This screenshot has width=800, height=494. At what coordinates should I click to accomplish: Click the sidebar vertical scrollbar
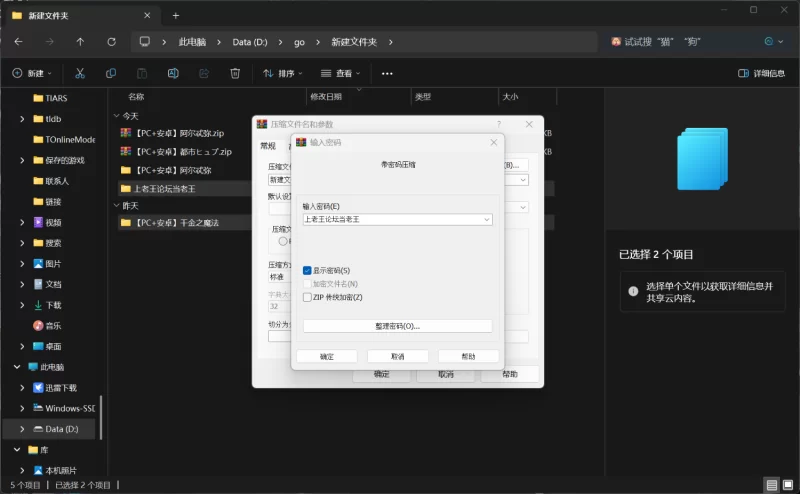coord(101,417)
